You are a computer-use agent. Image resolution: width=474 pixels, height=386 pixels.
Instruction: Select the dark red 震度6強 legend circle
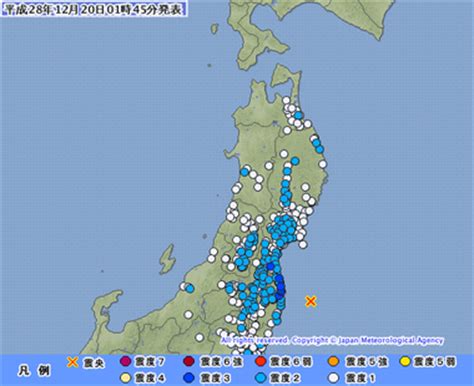pos(189,361)
